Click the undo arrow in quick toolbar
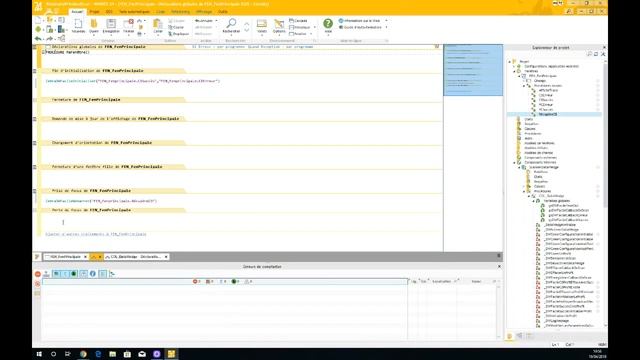Image resolution: width=640 pixels, height=360 pixels. click(38, 39)
